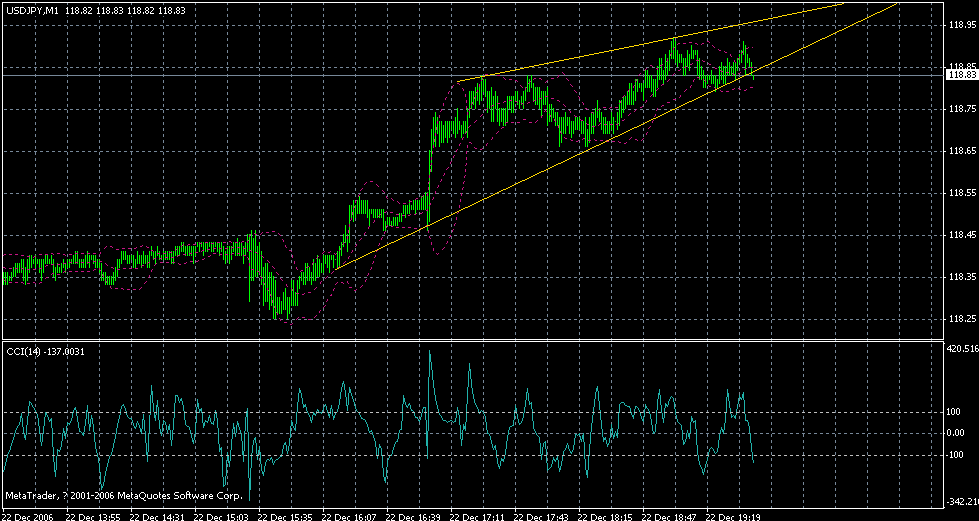Screen dimensions: 979x521
Task: Click the 22 Dec 18:15 time label
Action: 607,517
